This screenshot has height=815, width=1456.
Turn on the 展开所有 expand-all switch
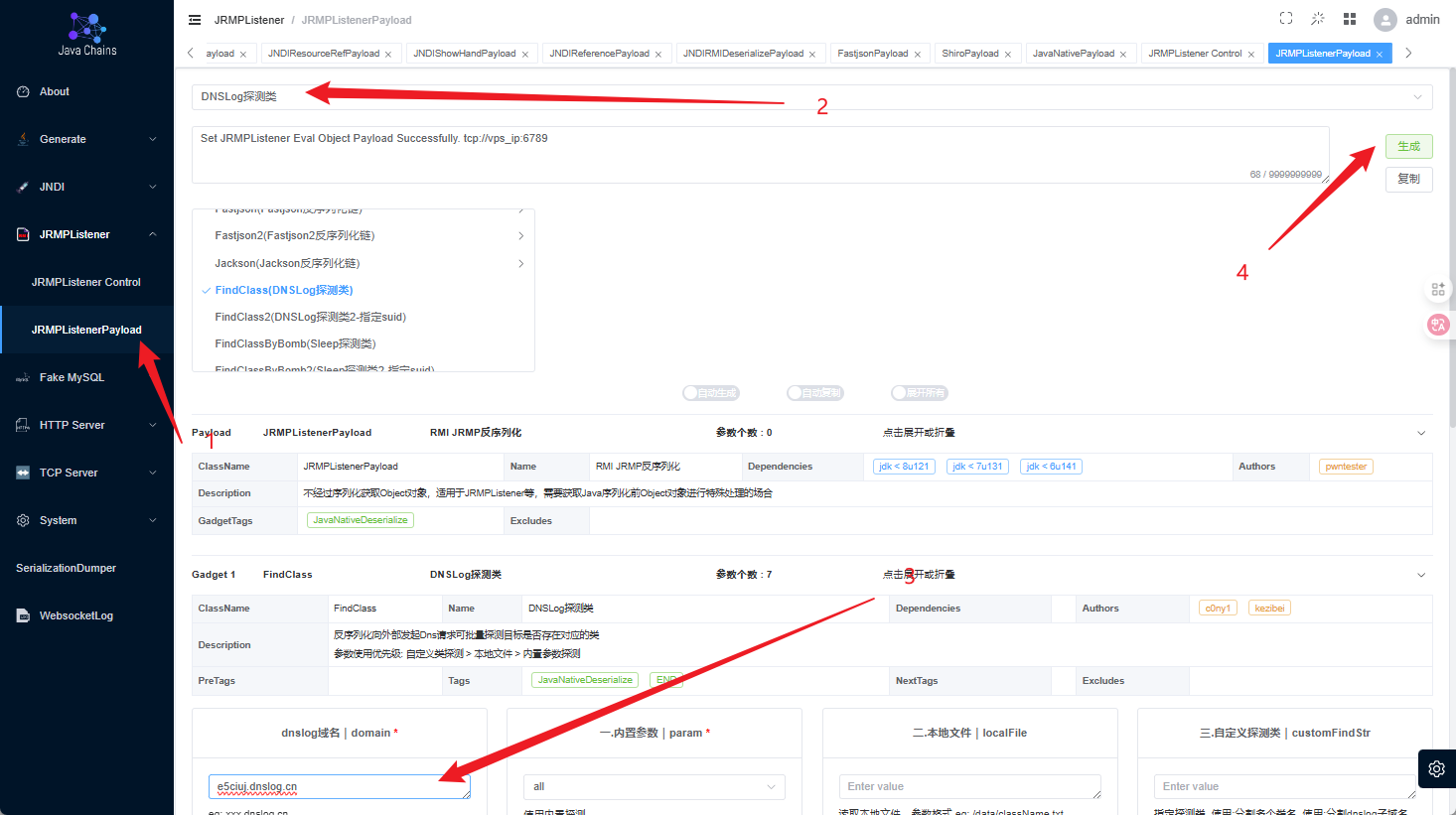[919, 393]
